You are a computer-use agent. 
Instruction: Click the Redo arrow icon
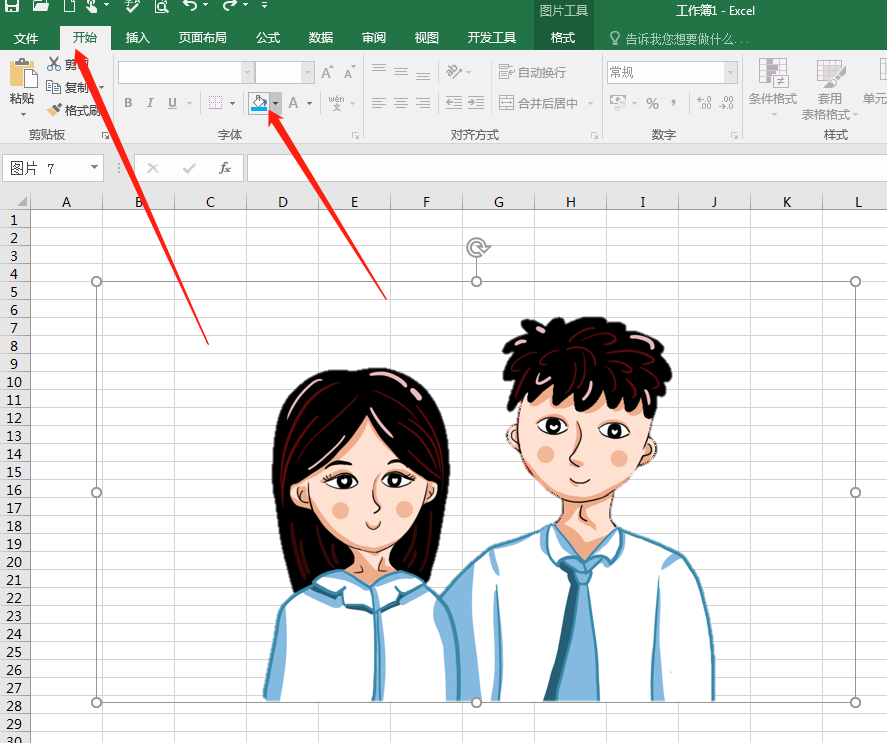230,5
